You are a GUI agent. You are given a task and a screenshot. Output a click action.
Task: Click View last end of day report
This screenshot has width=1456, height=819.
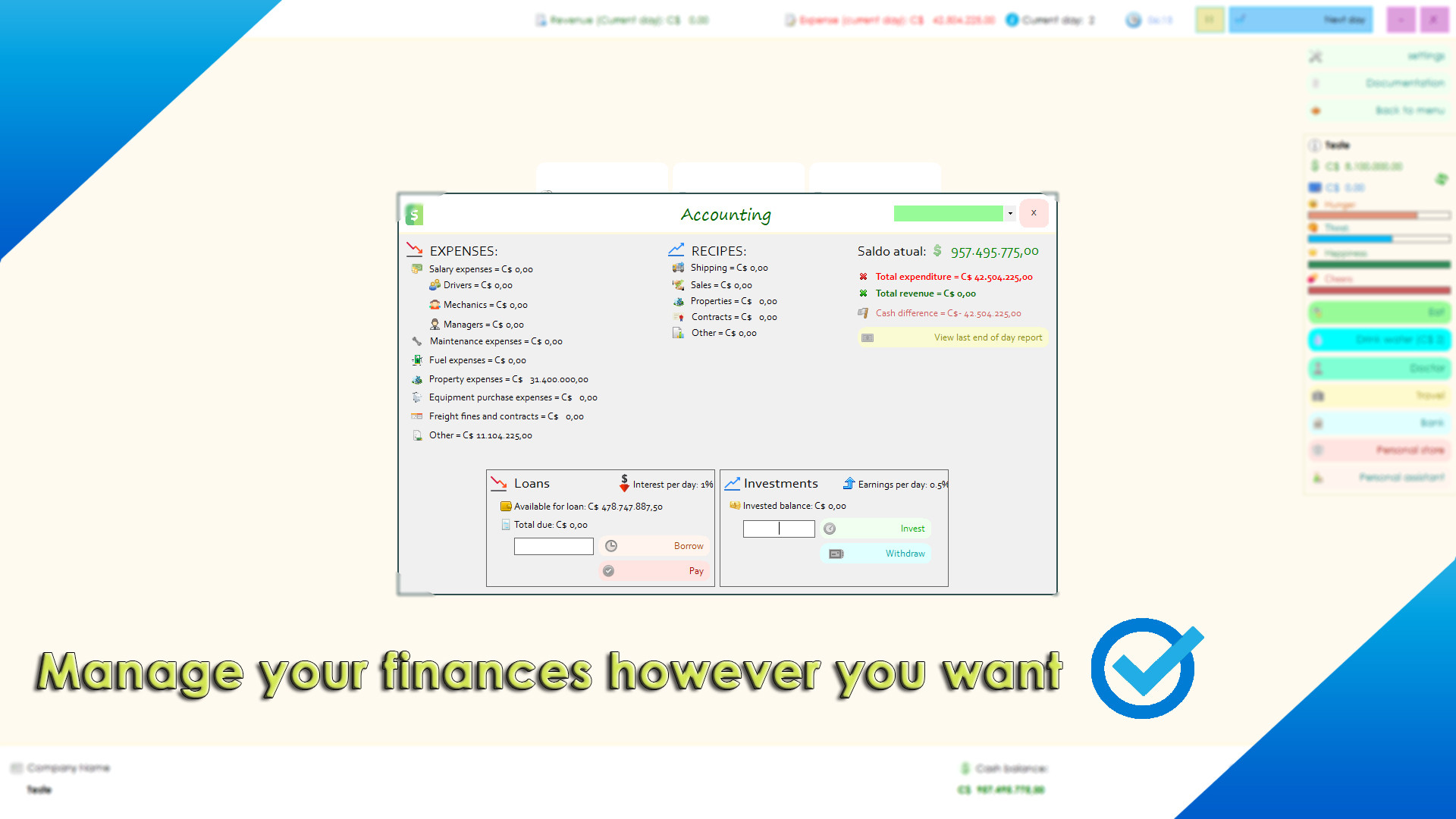[x=987, y=337]
